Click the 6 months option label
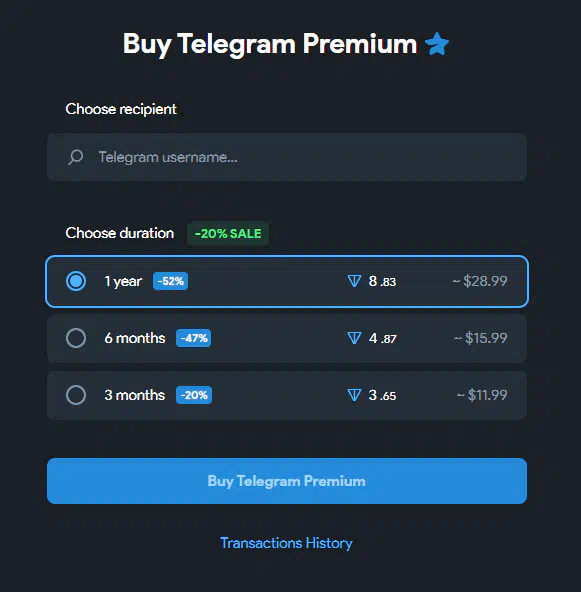This screenshot has height=592, width=581. [x=135, y=338]
